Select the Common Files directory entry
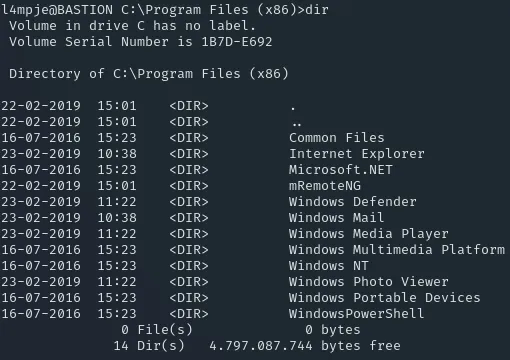 [337, 138]
